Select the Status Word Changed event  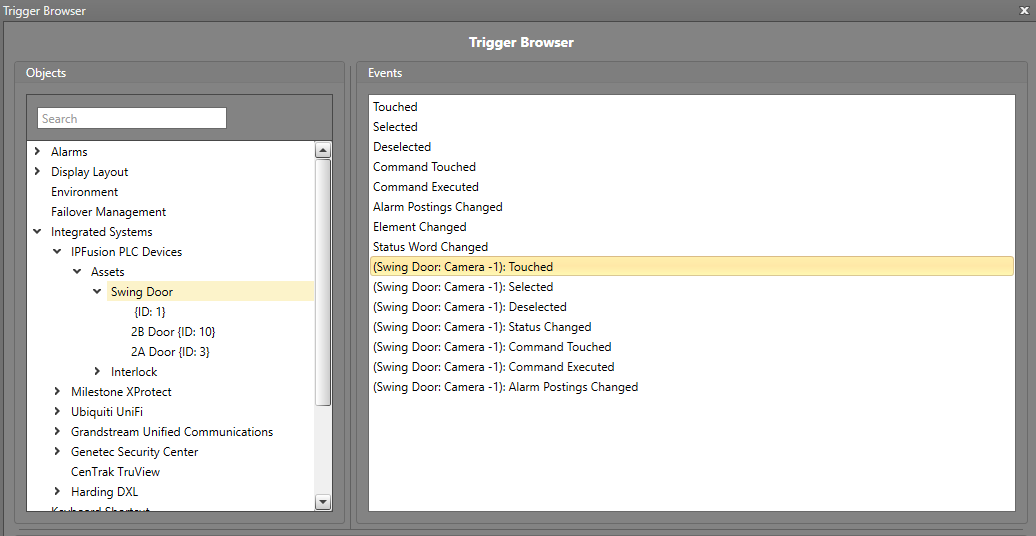pyautogui.click(x=430, y=247)
